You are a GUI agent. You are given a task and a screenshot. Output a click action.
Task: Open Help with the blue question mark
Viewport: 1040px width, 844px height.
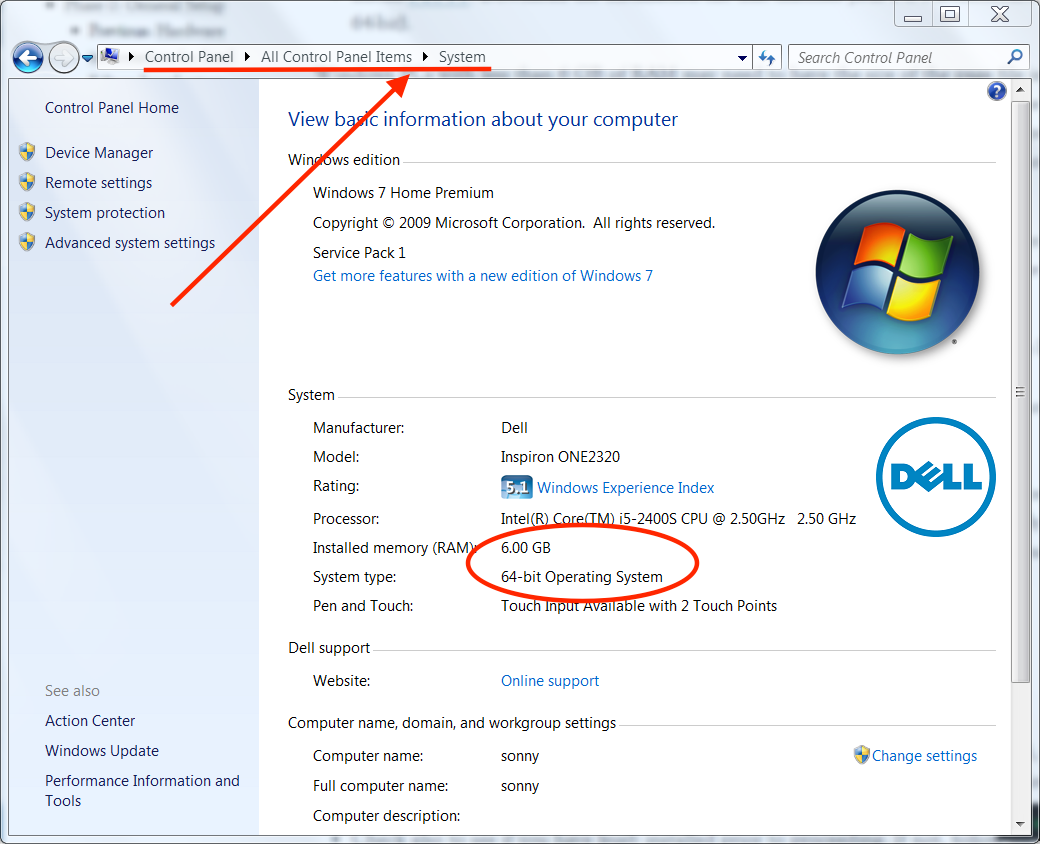tap(996, 91)
